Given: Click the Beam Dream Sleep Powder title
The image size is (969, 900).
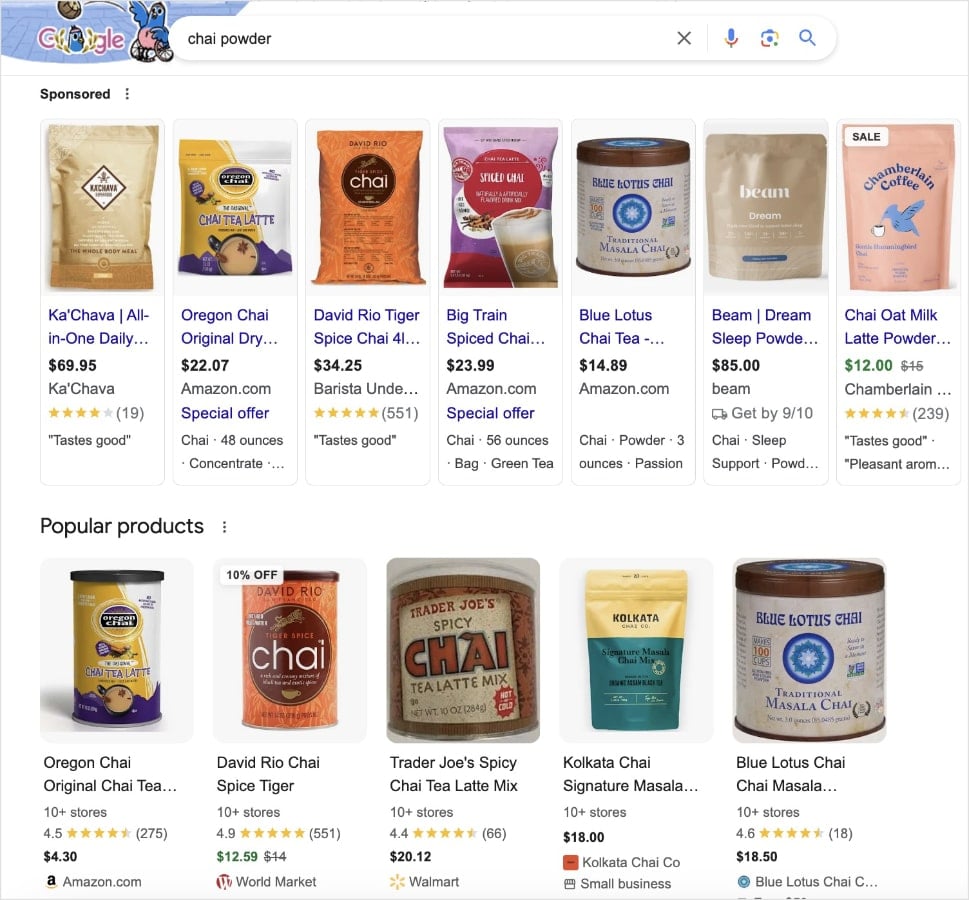Looking at the screenshot, I should point(762,326).
